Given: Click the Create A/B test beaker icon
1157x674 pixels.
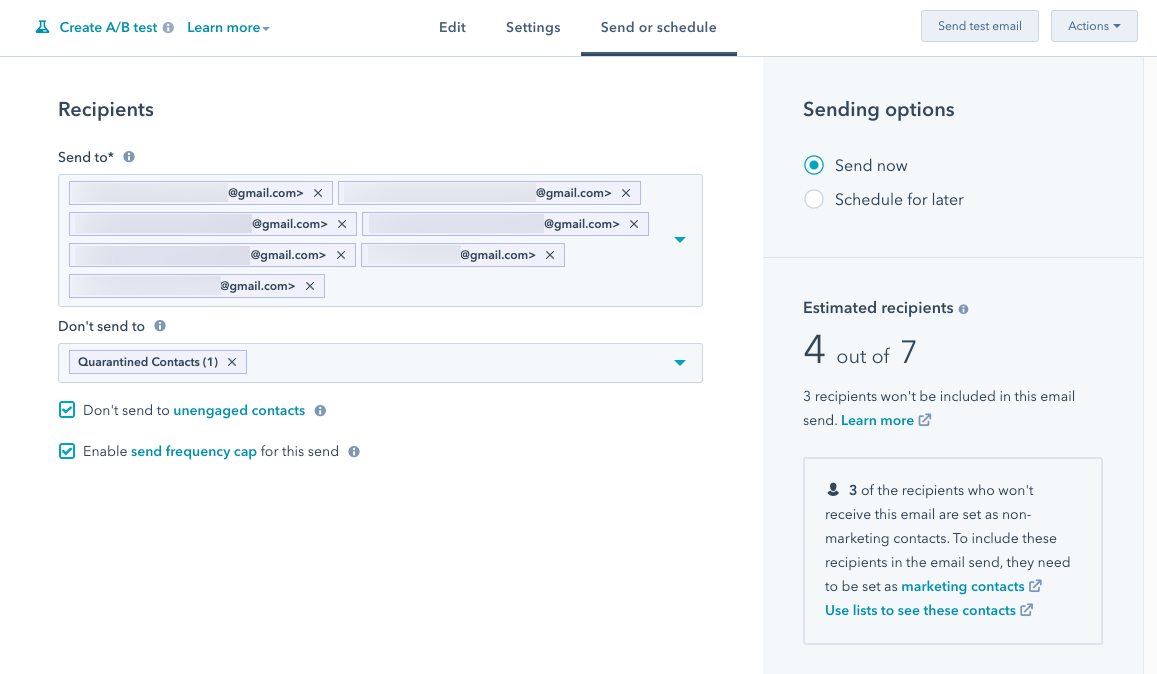Looking at the screenshot, I should coord(41,26).
